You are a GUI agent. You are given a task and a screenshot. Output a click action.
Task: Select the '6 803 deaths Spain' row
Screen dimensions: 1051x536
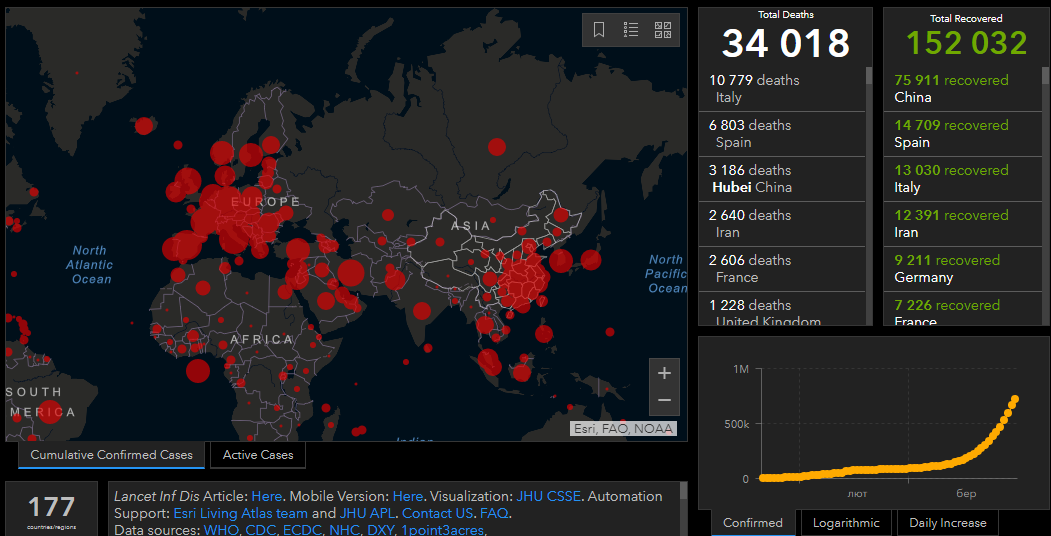782,133
